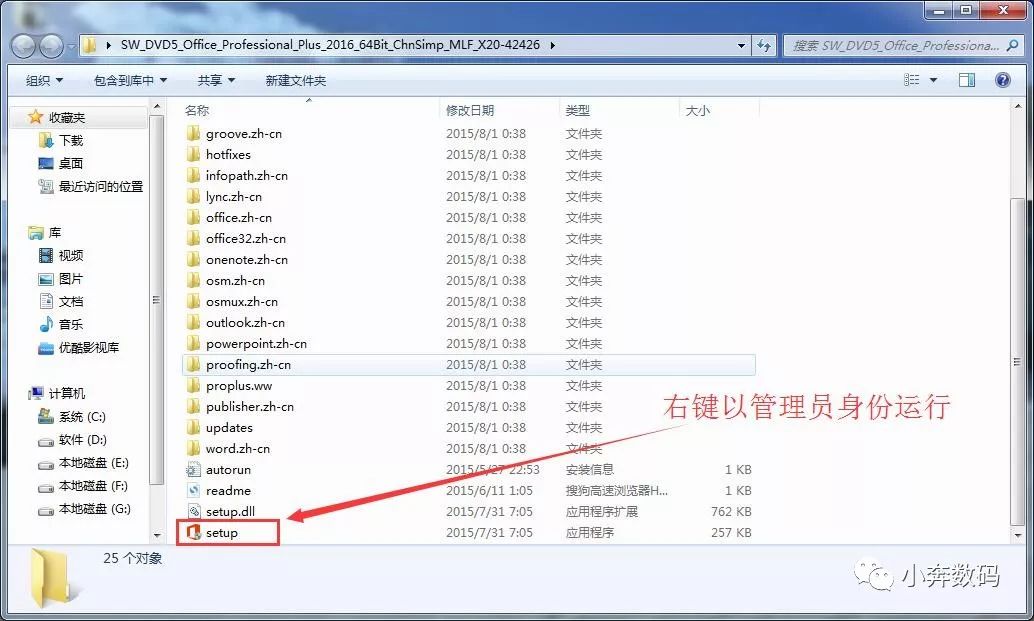Click the help question mark icon
The height and width of the screenshot is (621, 1034).
(x=1002, y=80)
